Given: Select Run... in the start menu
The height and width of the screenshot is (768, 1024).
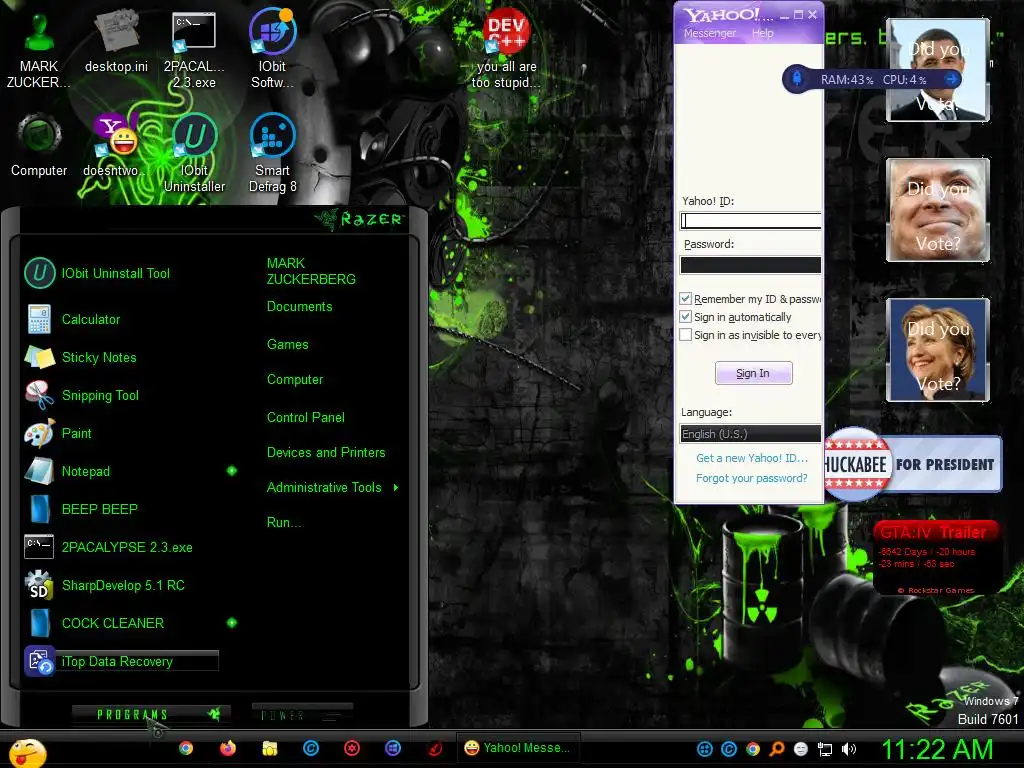Looking at the screenshot, I should pyautogui.click(x=283, y=522).
